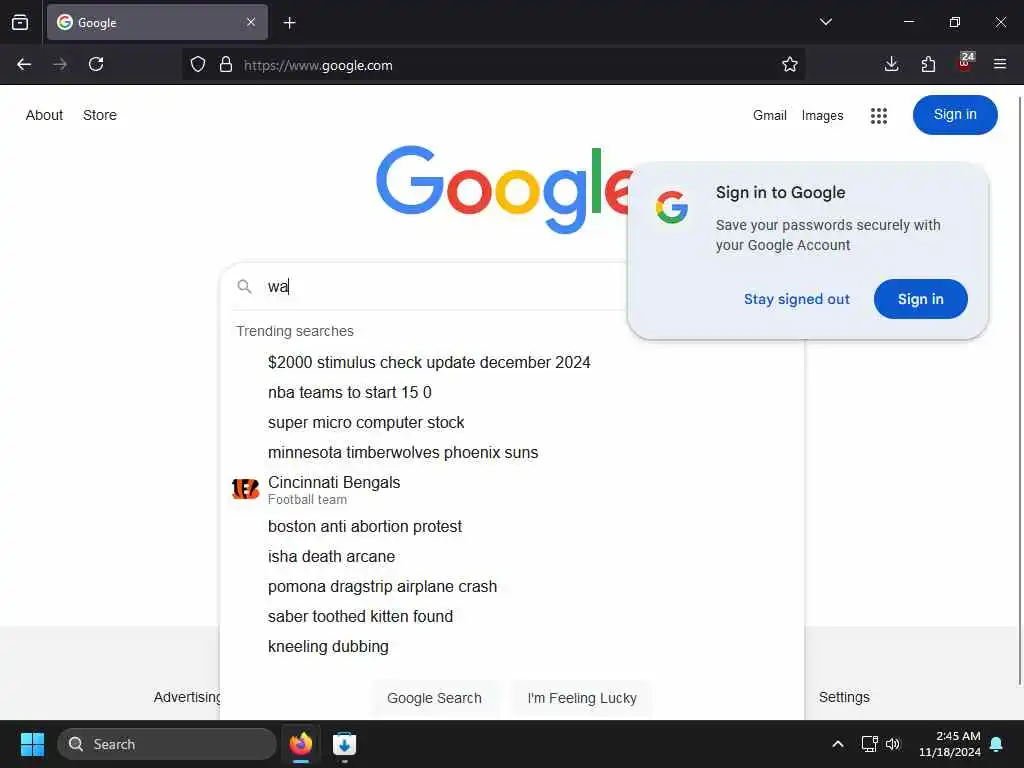Select isha death arcane suggestion
This screenshot has width=1024, height=768.
coord(331,556)
